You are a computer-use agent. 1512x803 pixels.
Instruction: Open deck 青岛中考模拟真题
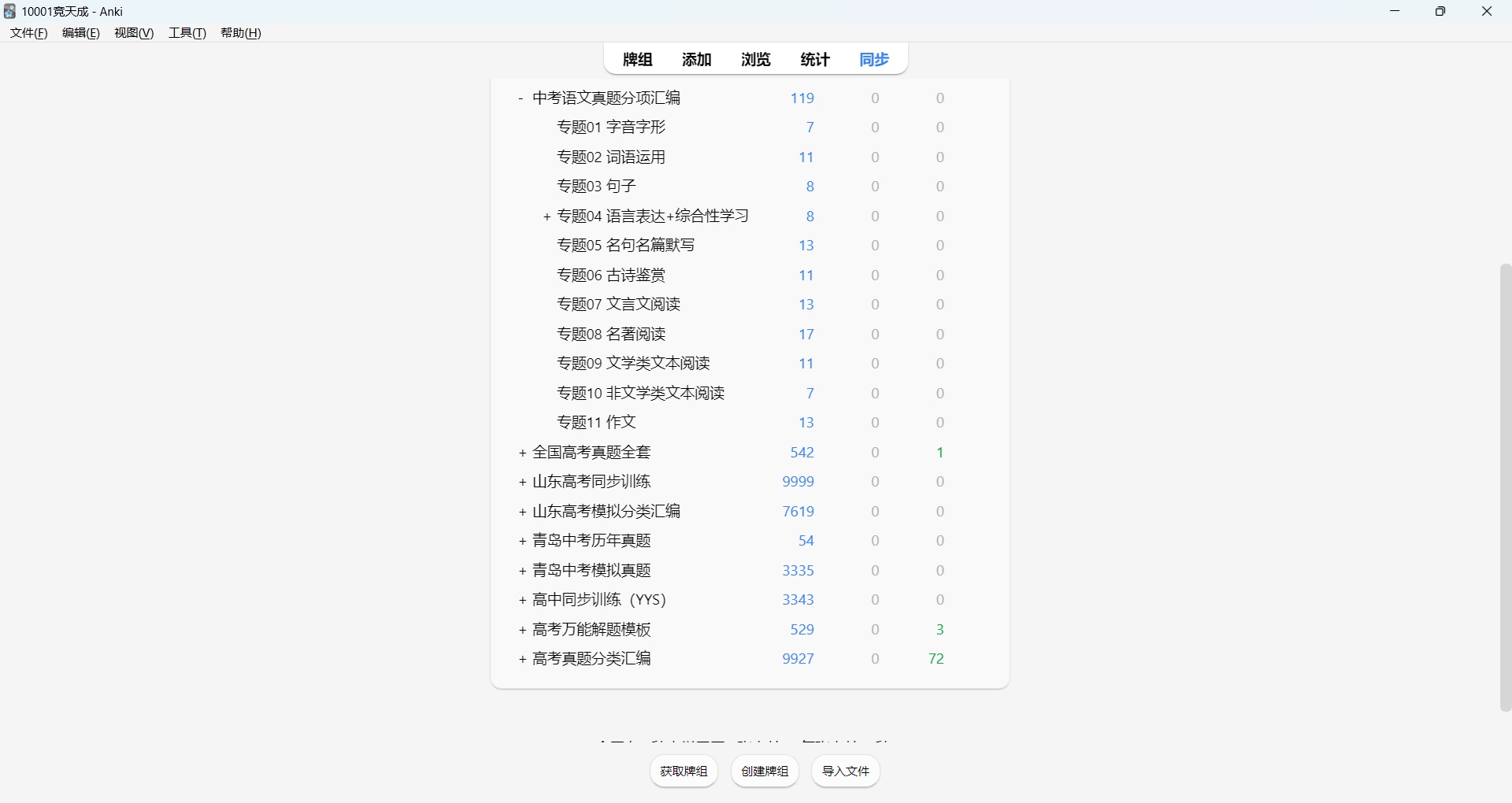(591, 571)
